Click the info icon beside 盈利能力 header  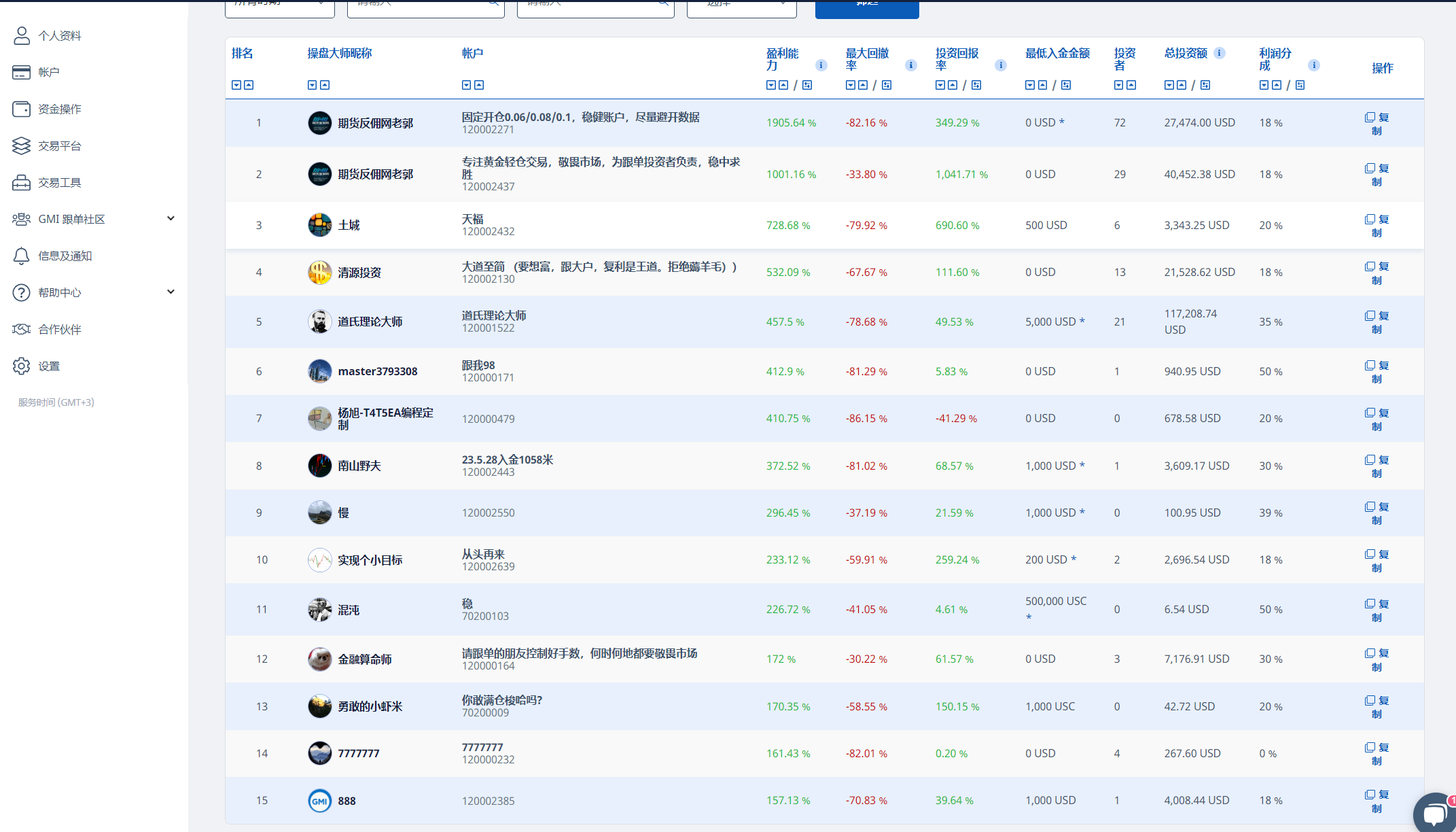(821, 65)
